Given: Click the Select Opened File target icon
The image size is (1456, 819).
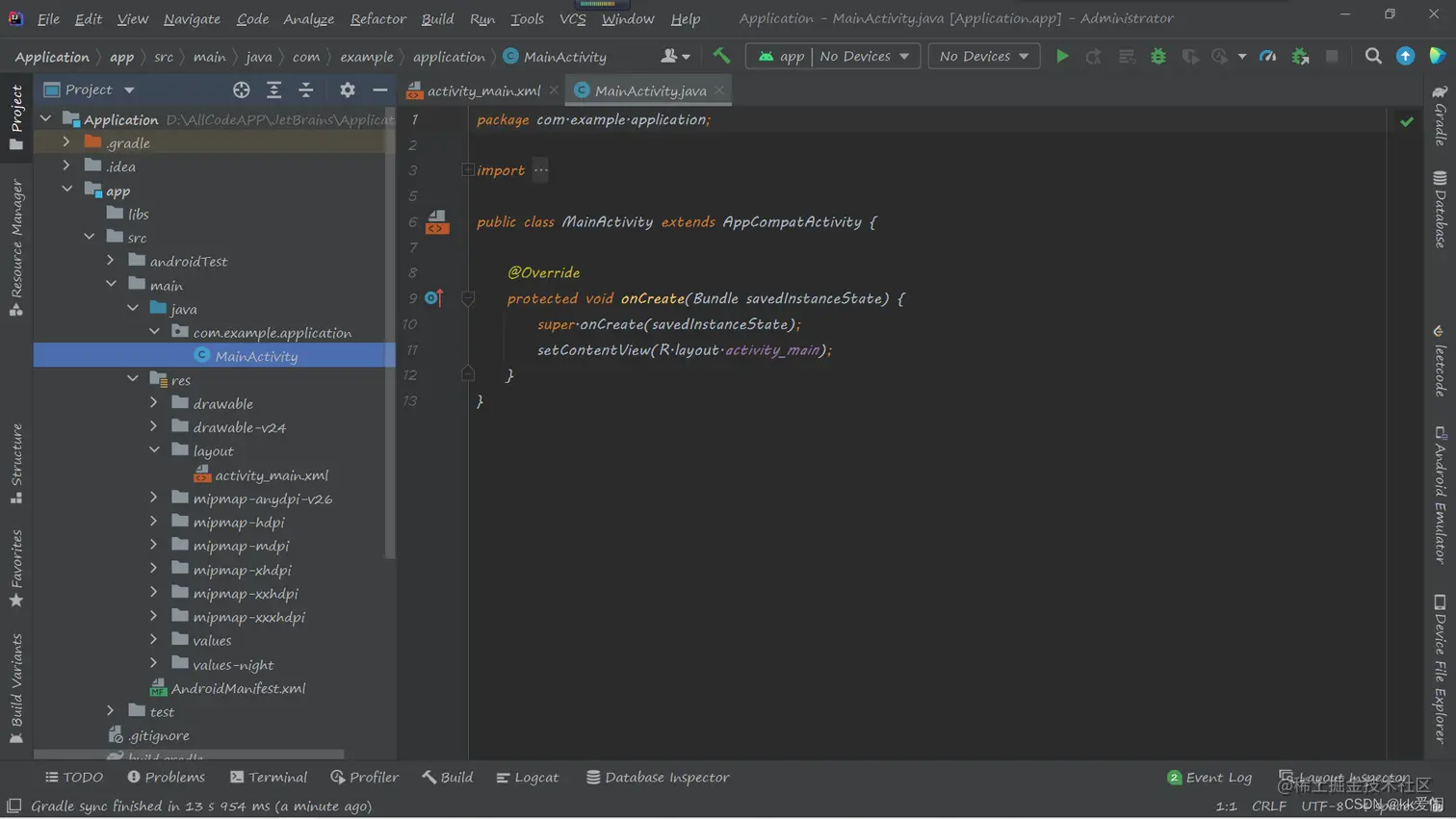Looking at the screenshot, I should pyautogui.click(x=242, y=90).
